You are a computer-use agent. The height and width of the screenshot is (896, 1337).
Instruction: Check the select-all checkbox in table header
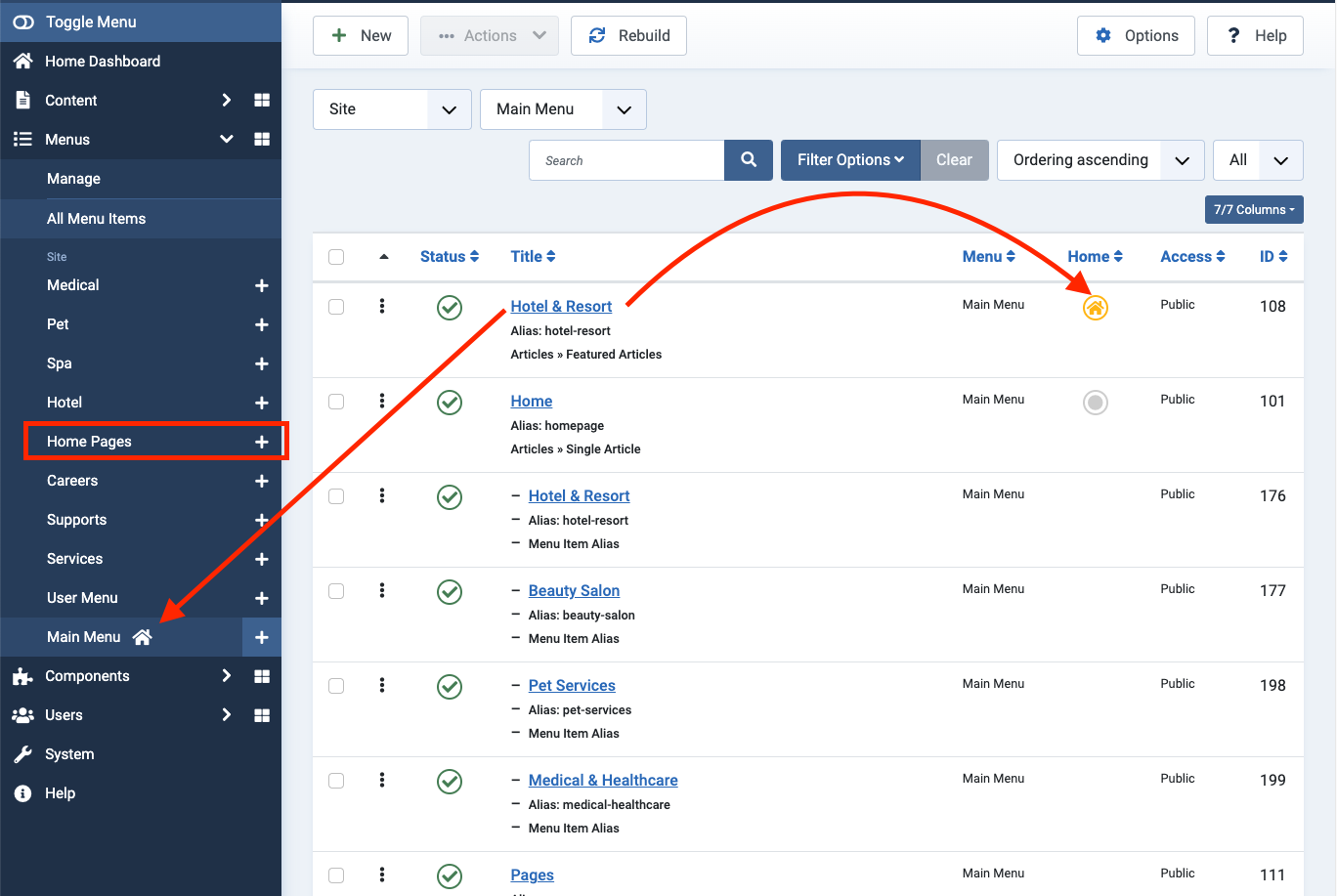(x=336, y=257)
